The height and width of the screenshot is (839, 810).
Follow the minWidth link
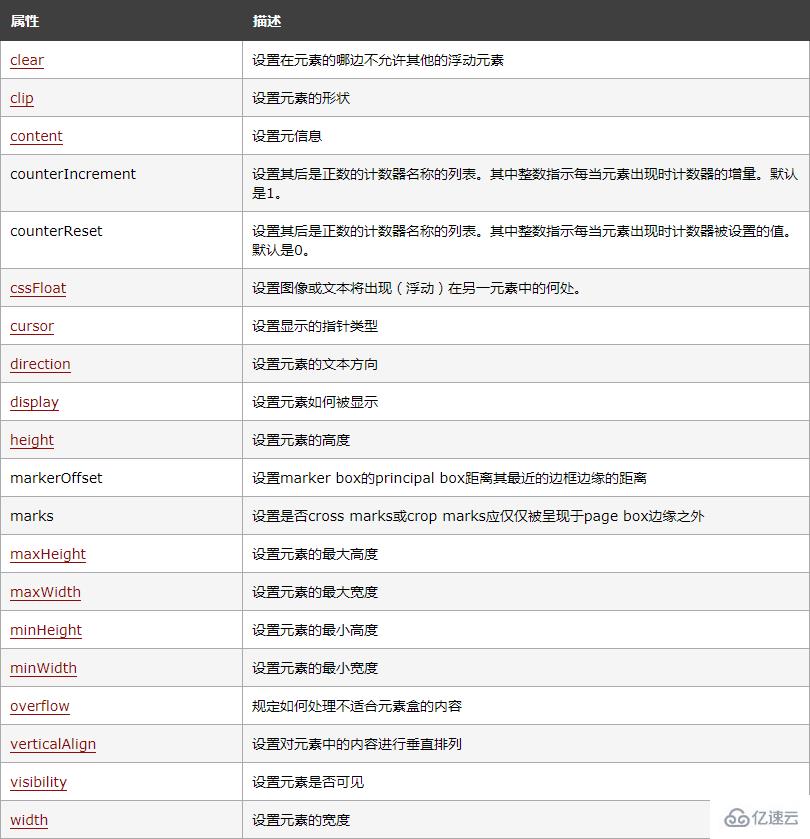coord(43,668)
